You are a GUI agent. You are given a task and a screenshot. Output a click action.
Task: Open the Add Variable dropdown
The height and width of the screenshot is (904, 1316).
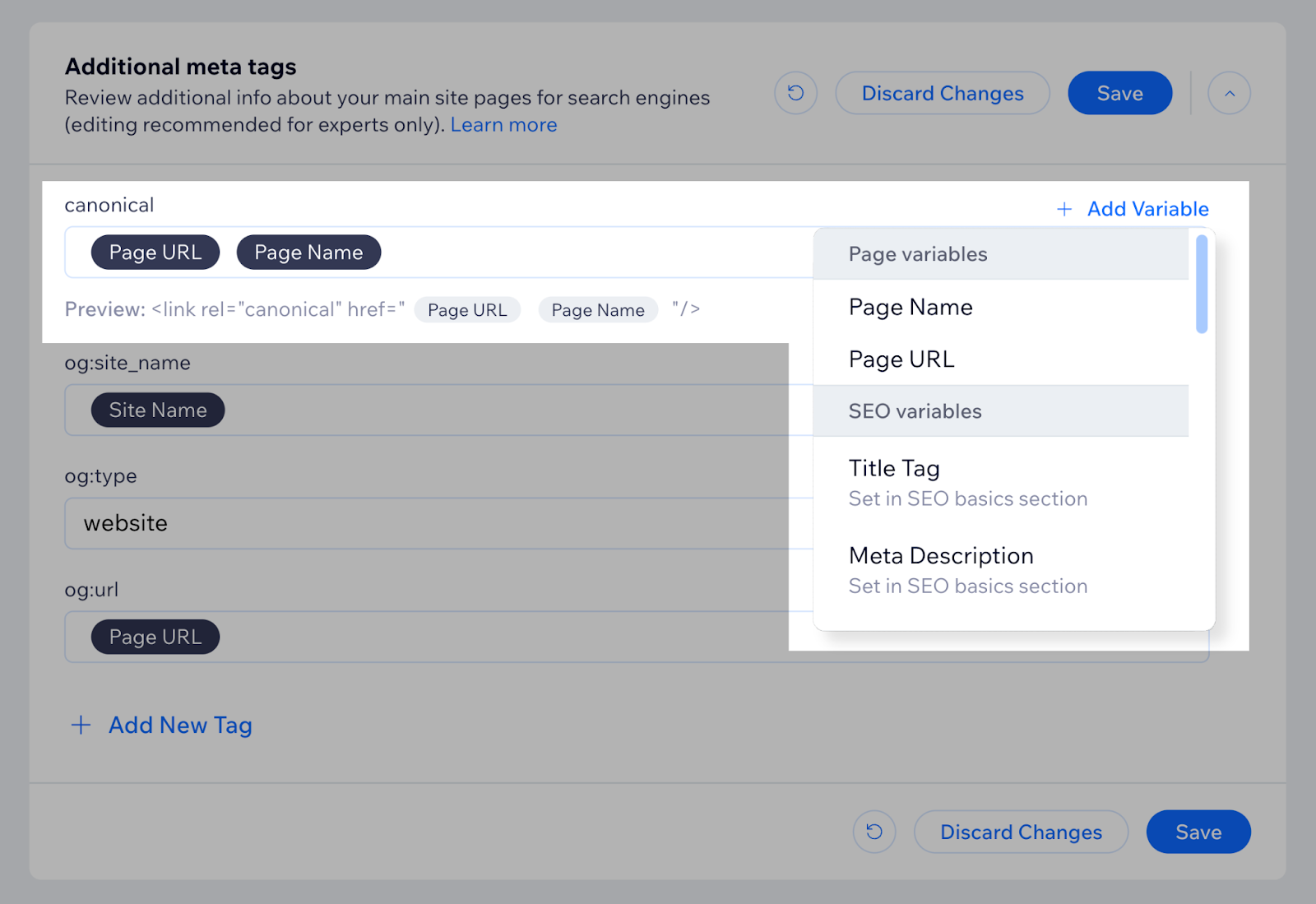[1147, 209]
